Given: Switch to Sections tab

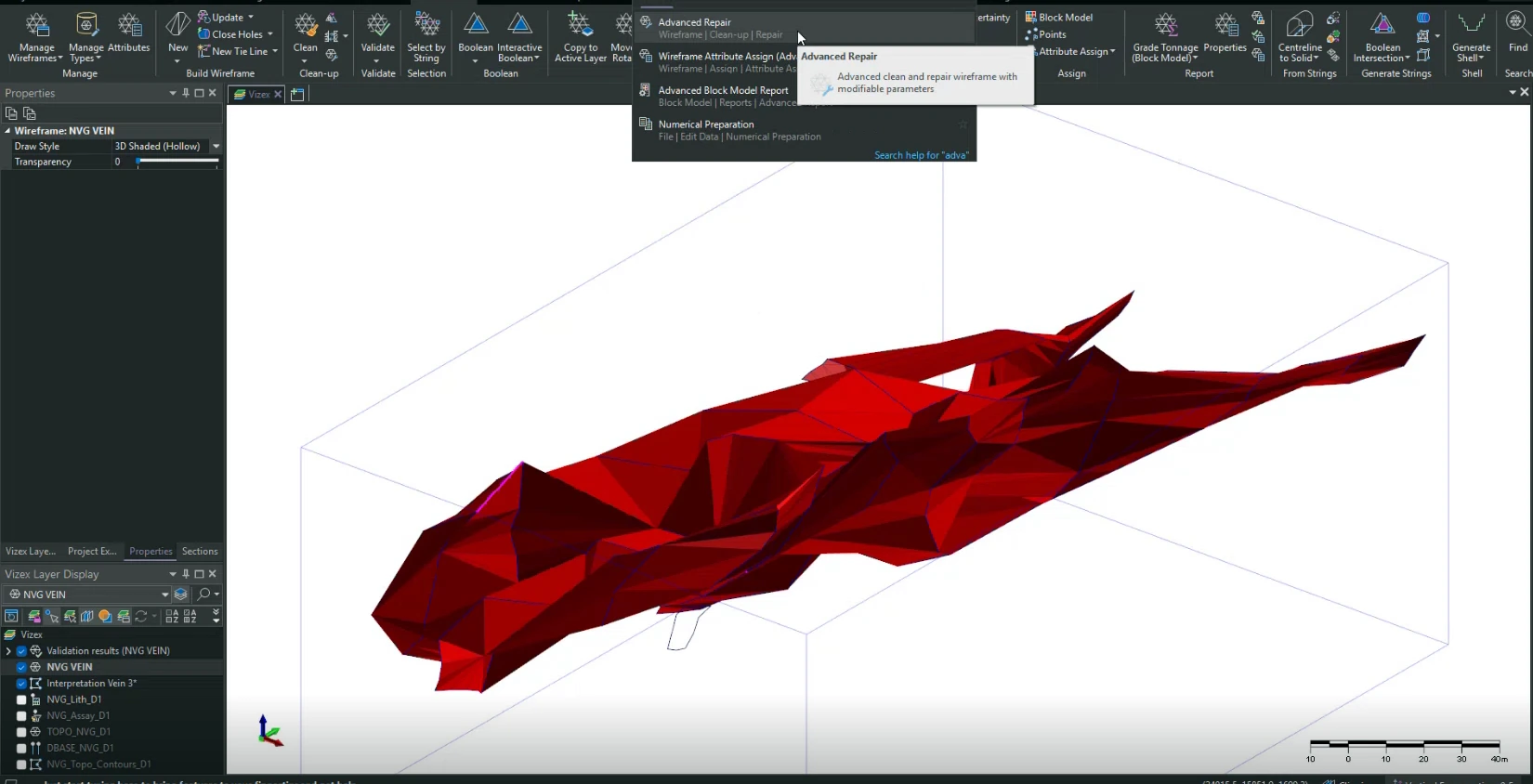Looking at the screenshot, I should 200,551.
